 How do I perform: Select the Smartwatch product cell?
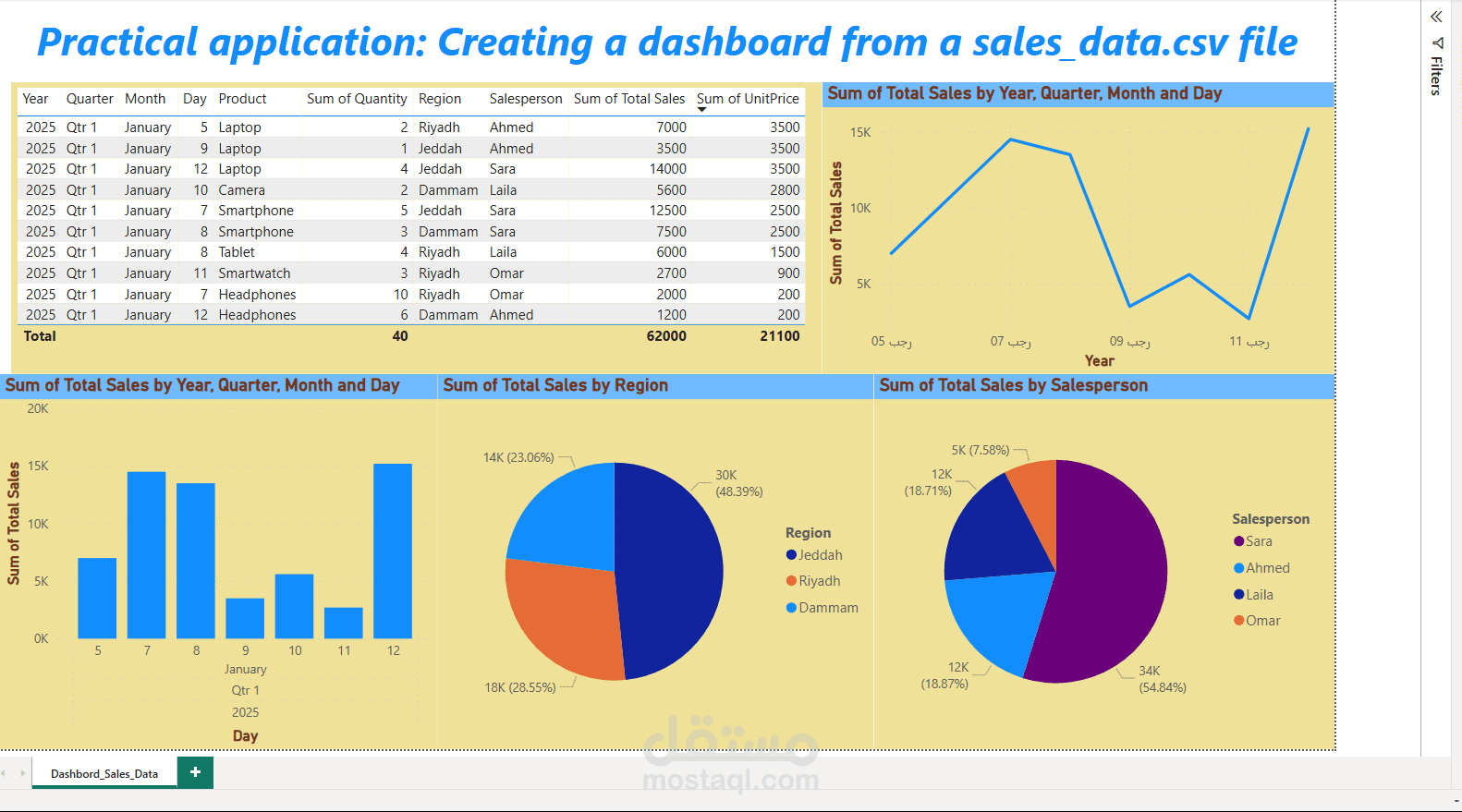pyautogui.click(x=254, y=273)
